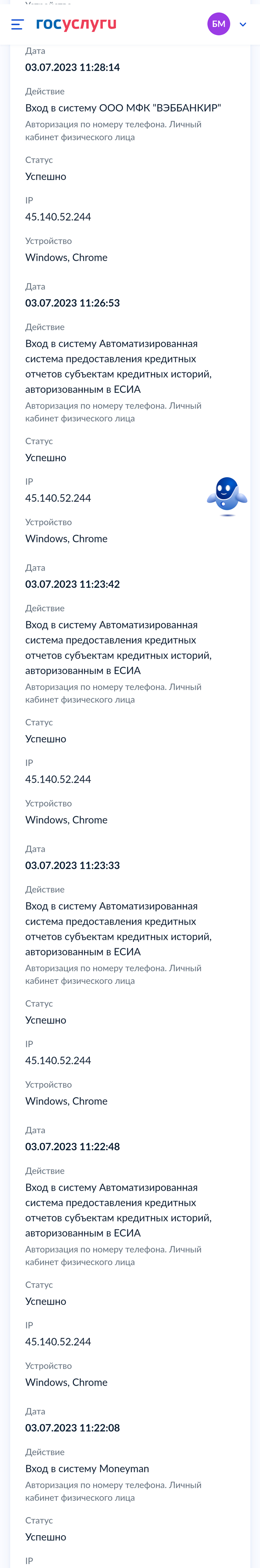Viewport: 260px width, 1568px height.
Task: Click the IP address under the 11:28:14 entry
Action: tap(58, 217)
